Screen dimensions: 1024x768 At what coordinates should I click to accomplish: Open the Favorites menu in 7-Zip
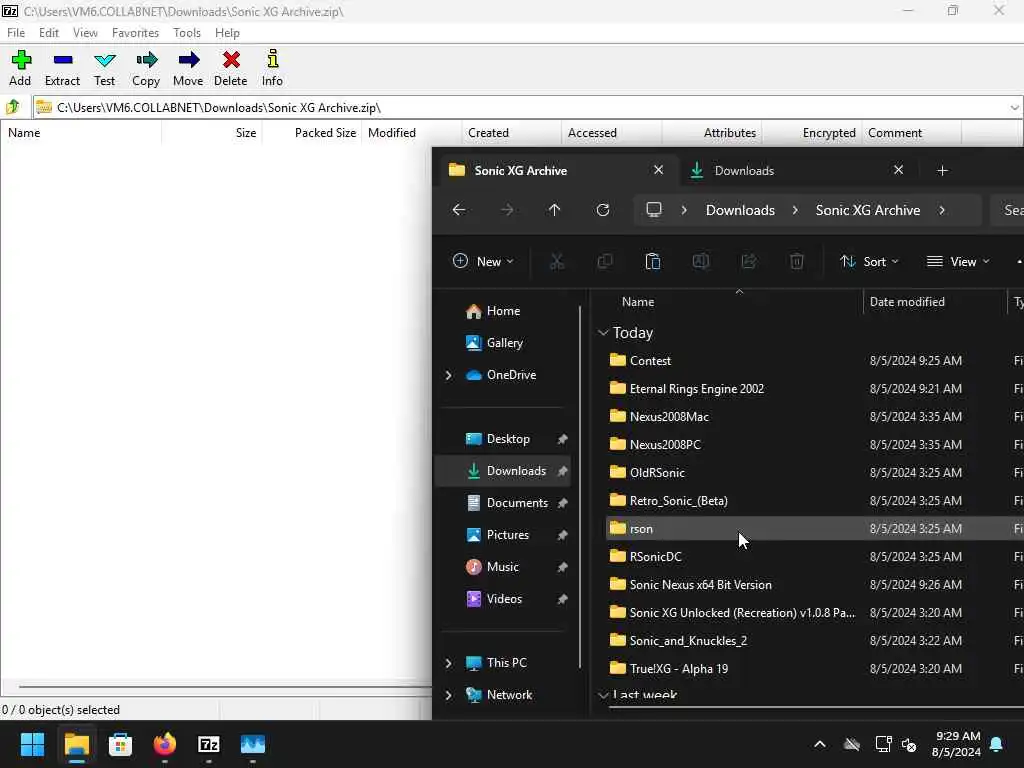pos(135,33)
